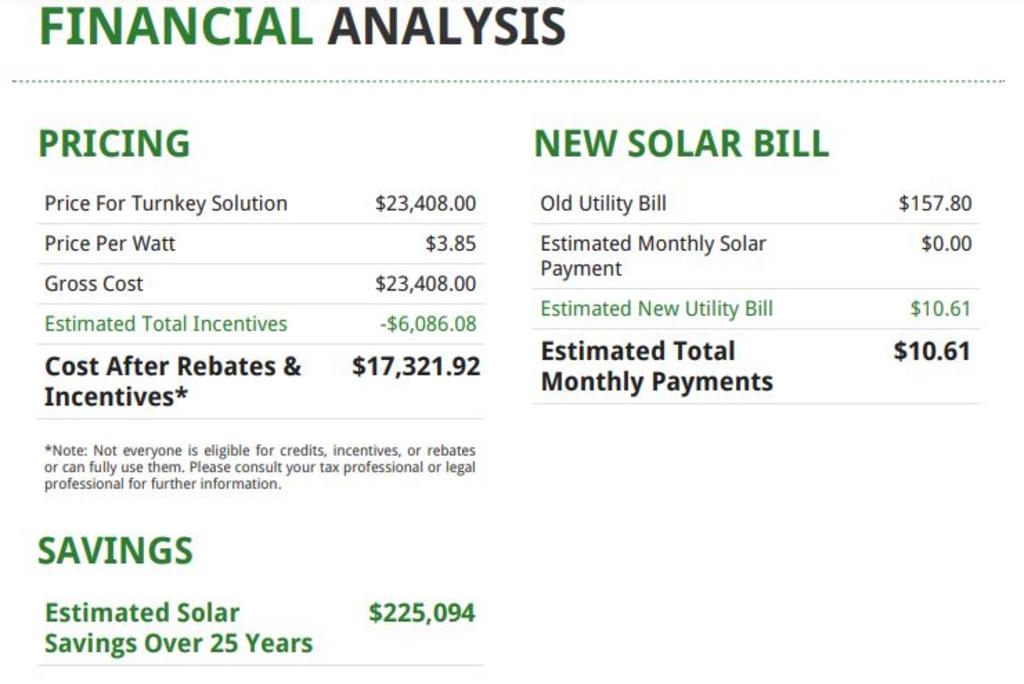
Task: Select the $157.80 old utility bill amount
Action: [935, 204]
